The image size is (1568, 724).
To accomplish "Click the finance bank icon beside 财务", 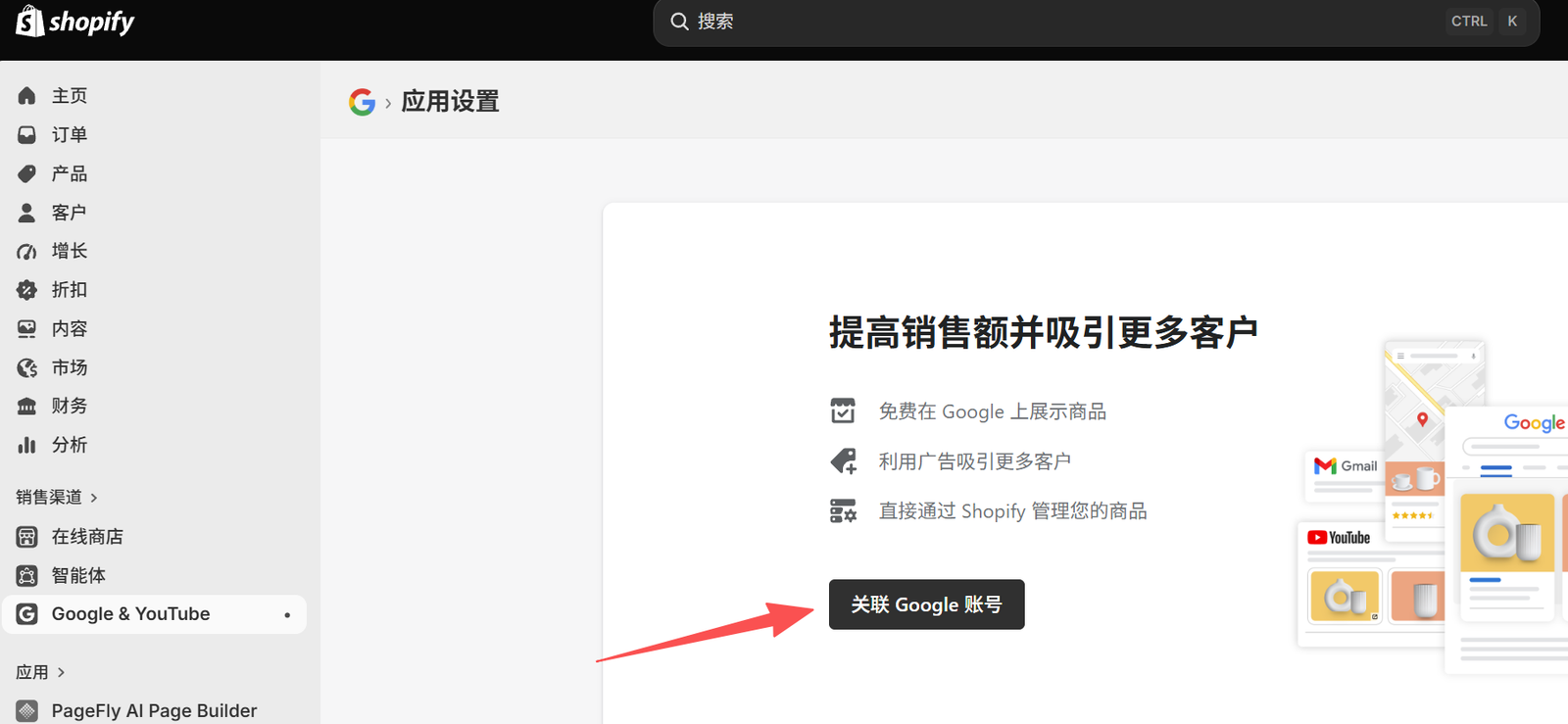I will click(26, 407).
